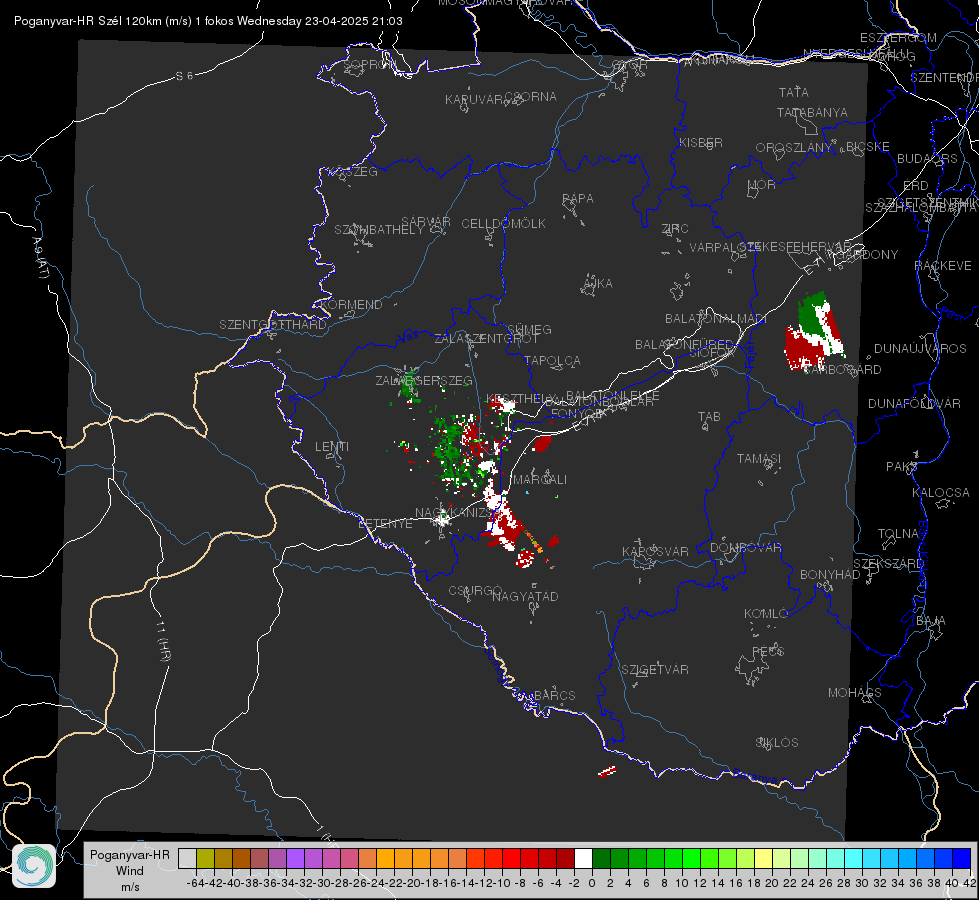Image resolution: width=979 pixels, height=900 pixels.
Task: Select the DOMBÓVÁR label
Action: click(x=745, y=548)
